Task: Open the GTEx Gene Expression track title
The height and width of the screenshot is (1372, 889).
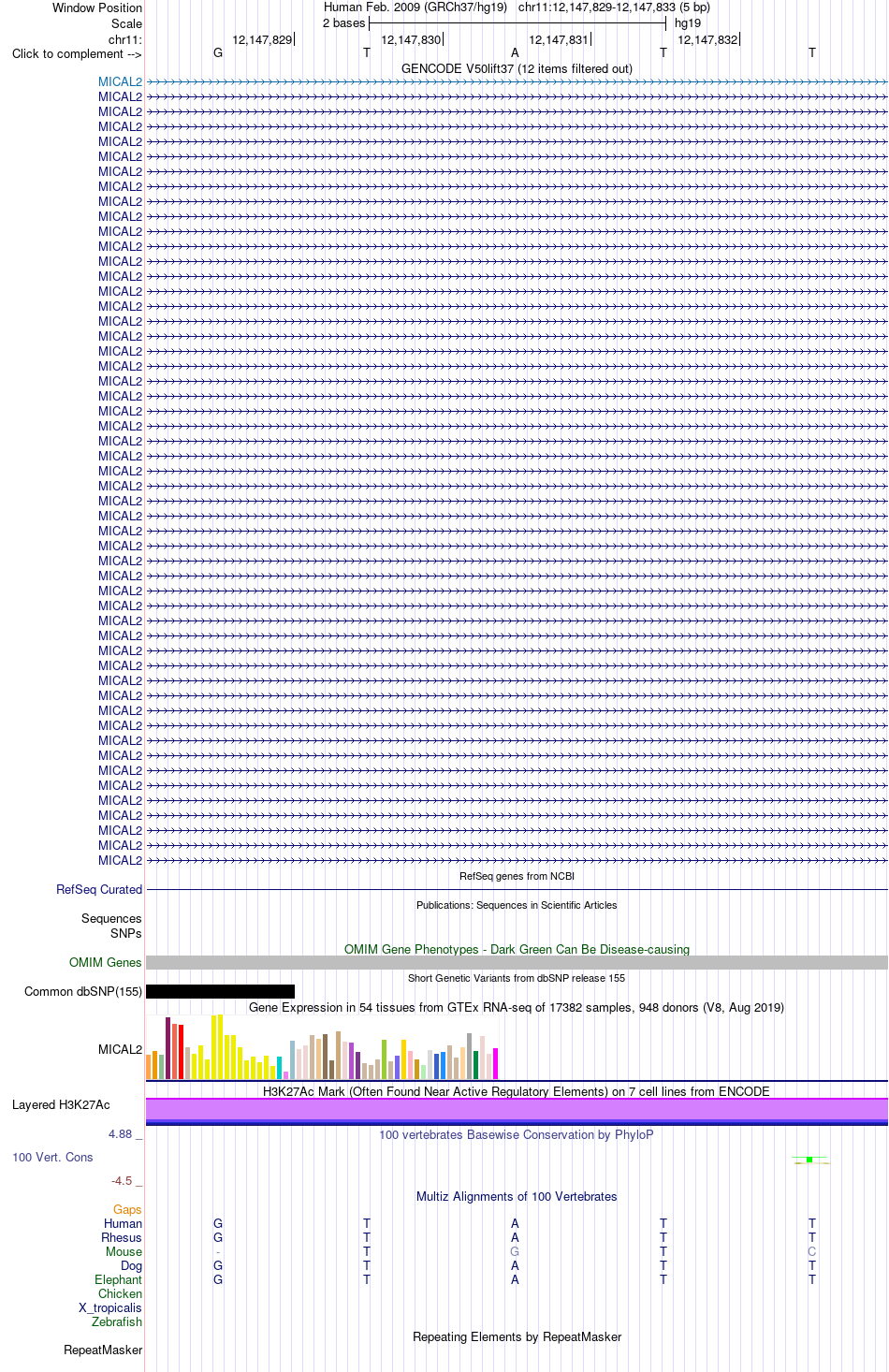Action: (517, 1007)
